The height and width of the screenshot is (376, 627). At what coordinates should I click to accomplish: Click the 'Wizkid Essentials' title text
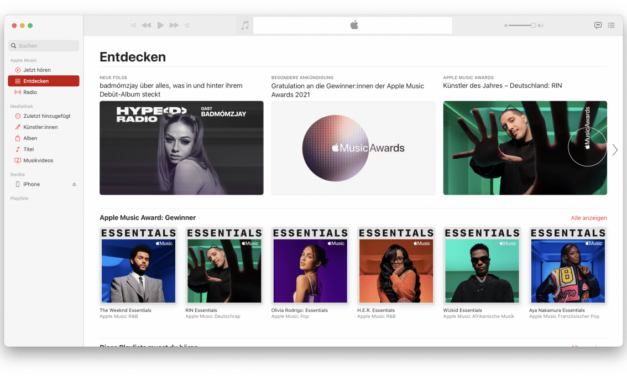coord(463,310)
